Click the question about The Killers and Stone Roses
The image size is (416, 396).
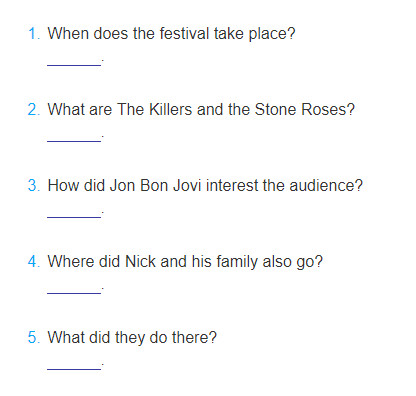[201, 110]
